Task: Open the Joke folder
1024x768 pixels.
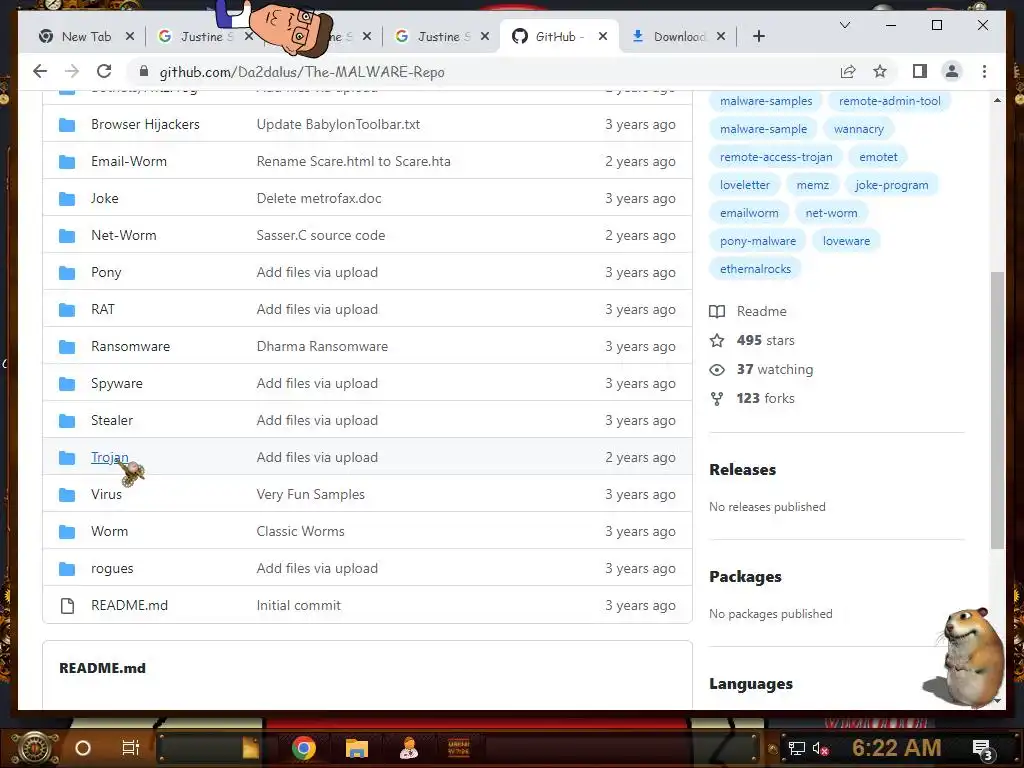Action: [104, 199]
